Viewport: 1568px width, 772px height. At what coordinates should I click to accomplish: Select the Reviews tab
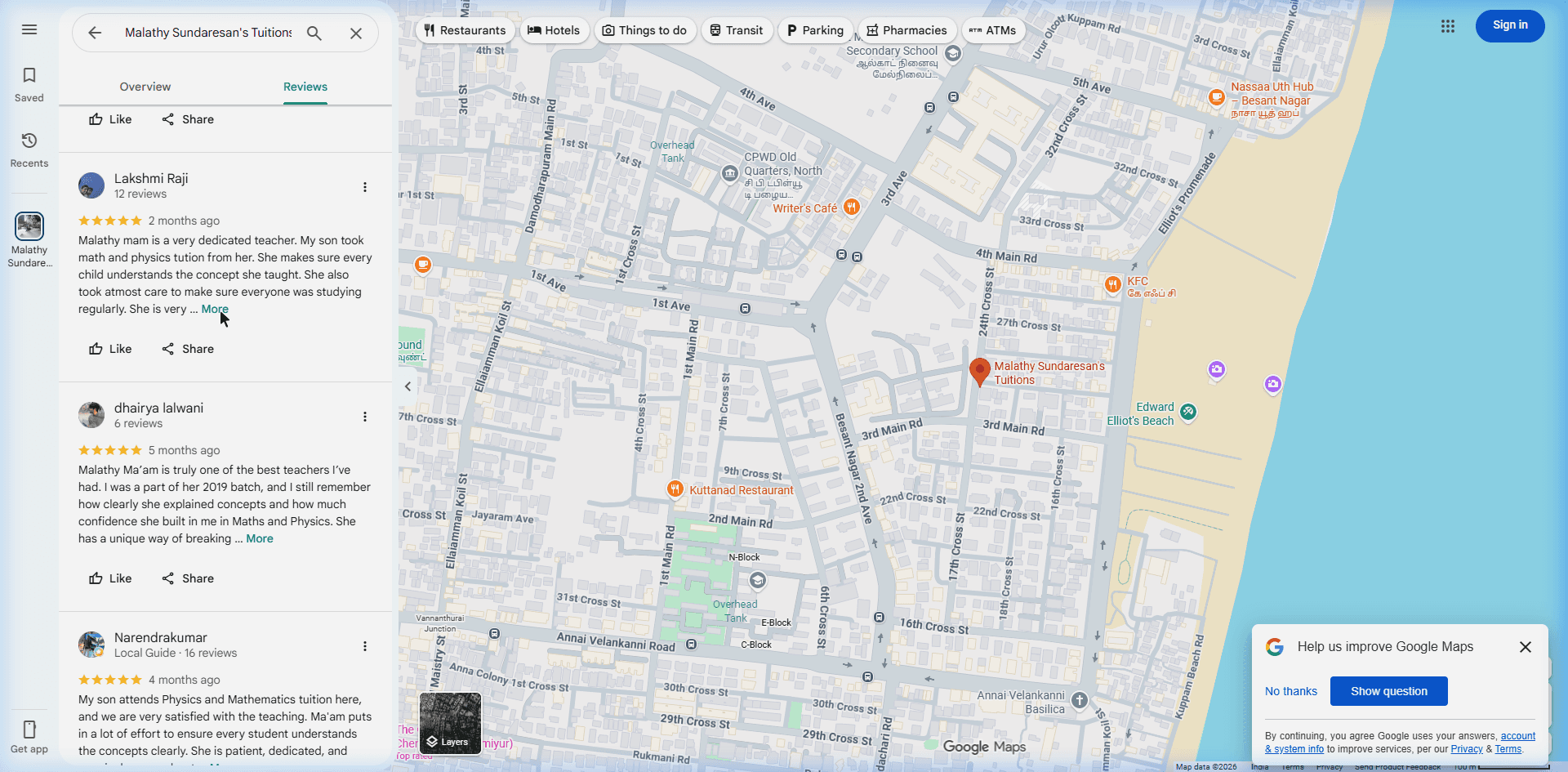pos(305,87)
